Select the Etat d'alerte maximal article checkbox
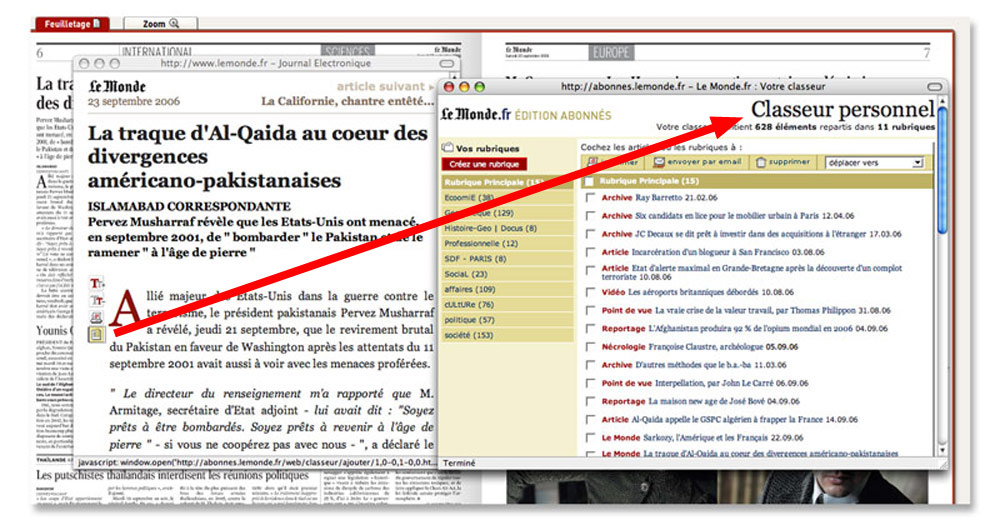Viewport: 1000px width, 520px height. point(591,270)
